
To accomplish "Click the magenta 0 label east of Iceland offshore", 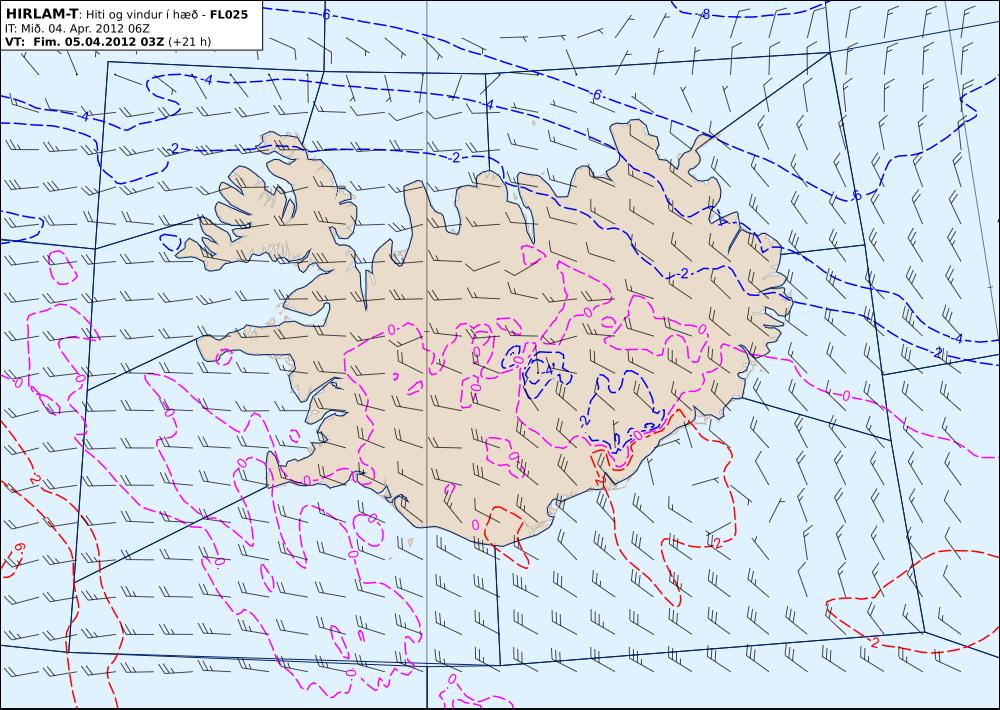I will (846, 396).
